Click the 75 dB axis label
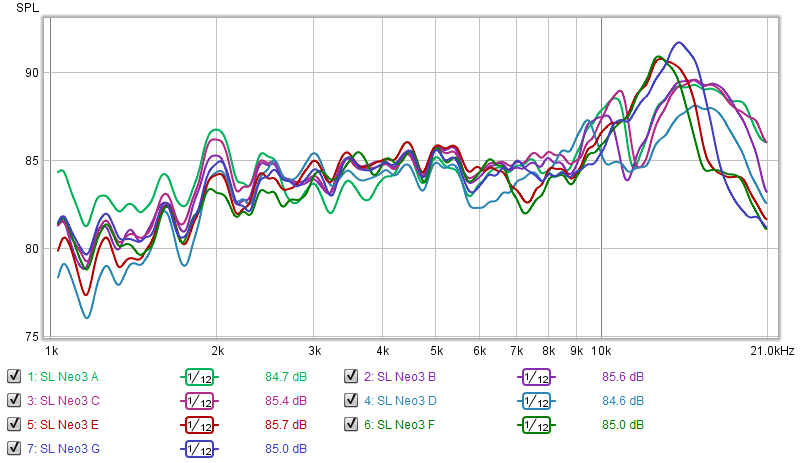 pyautogui.click(x=32, y=337)
